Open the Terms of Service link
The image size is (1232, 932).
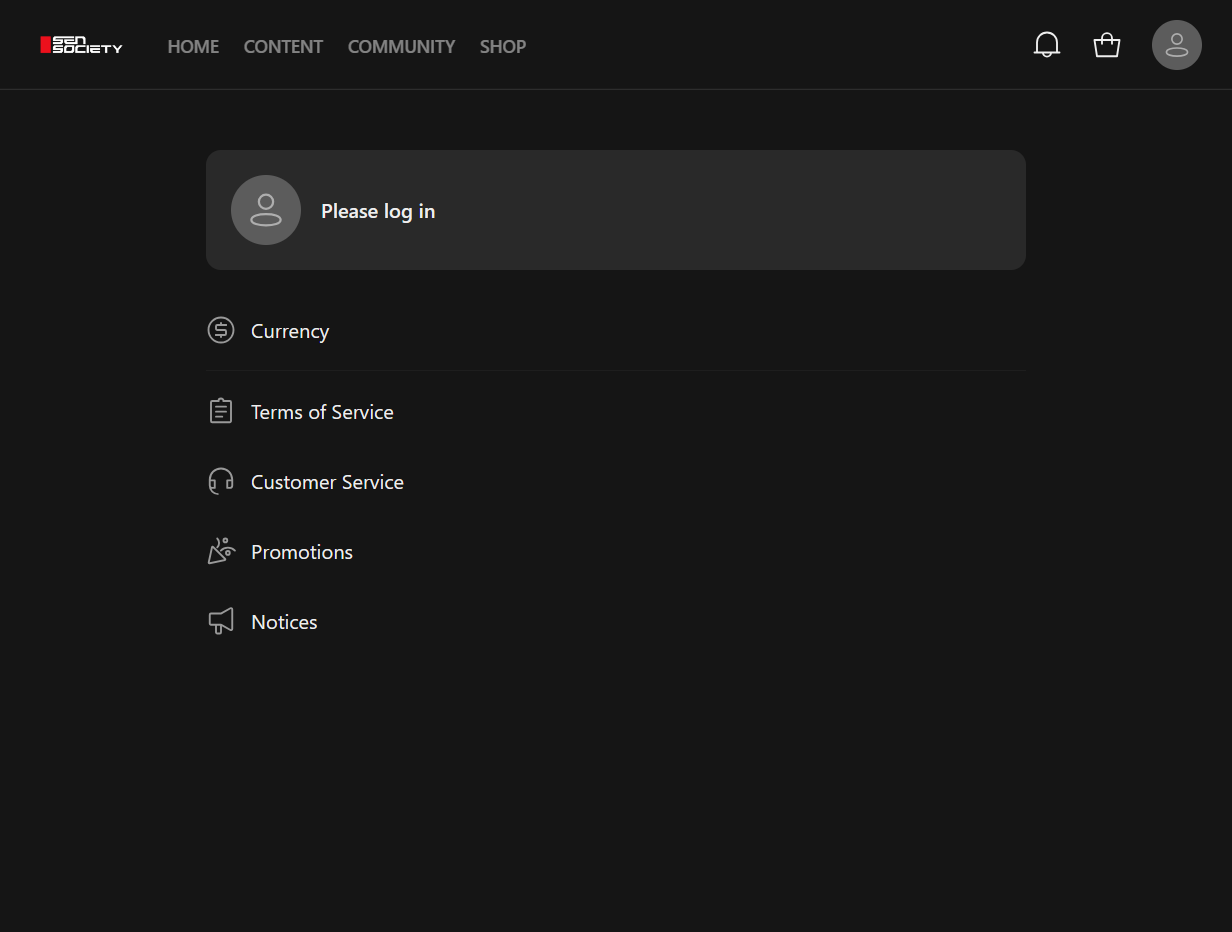point(322,412)
